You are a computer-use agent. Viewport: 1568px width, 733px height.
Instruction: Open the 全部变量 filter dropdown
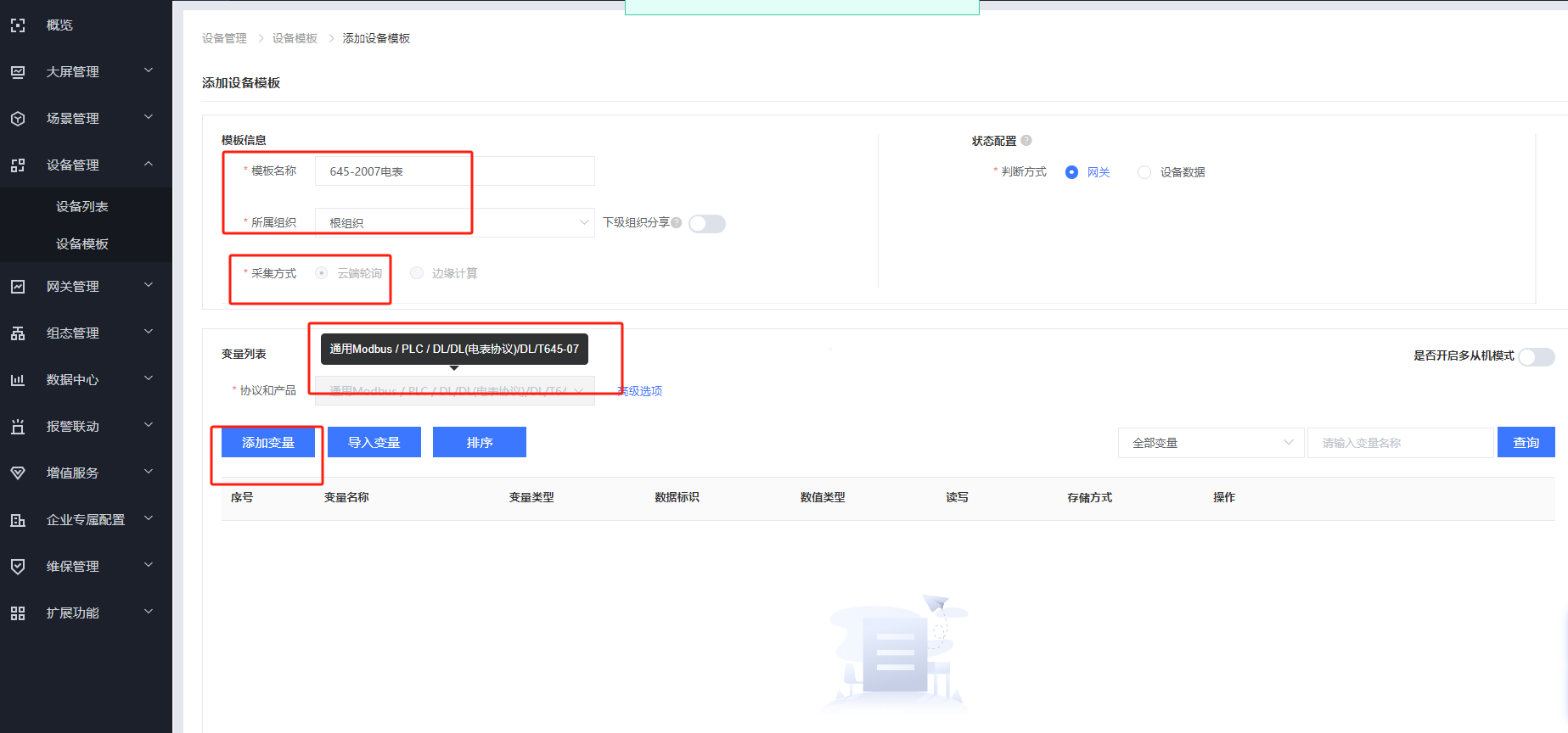1211,443
